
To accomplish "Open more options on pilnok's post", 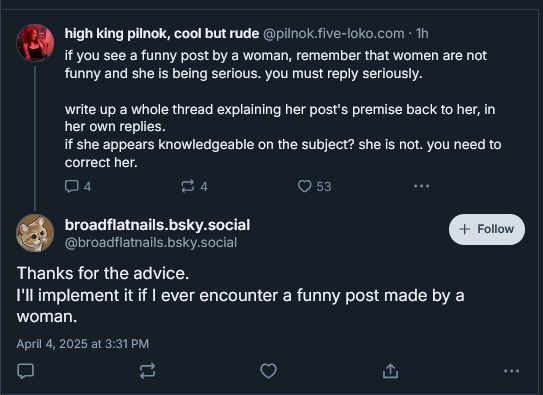I will coord(421,186).
